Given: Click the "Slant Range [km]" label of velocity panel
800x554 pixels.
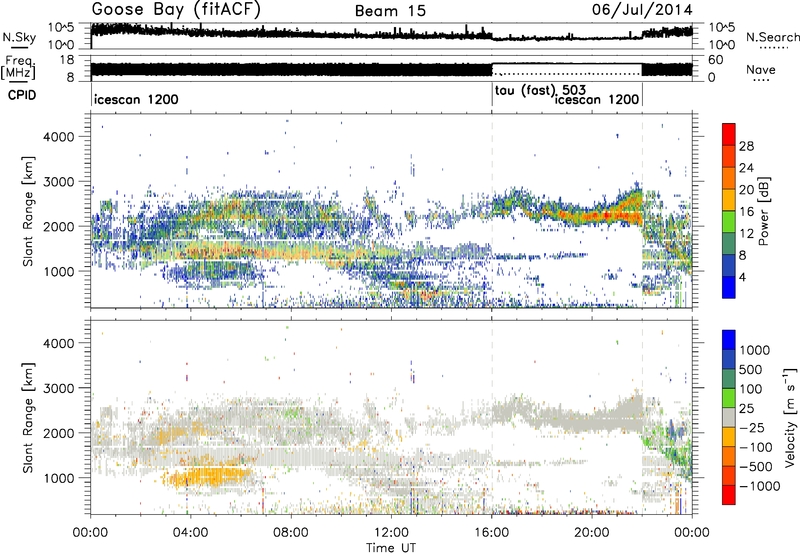Looking at the screenshot, I should (x=28, y=417).
